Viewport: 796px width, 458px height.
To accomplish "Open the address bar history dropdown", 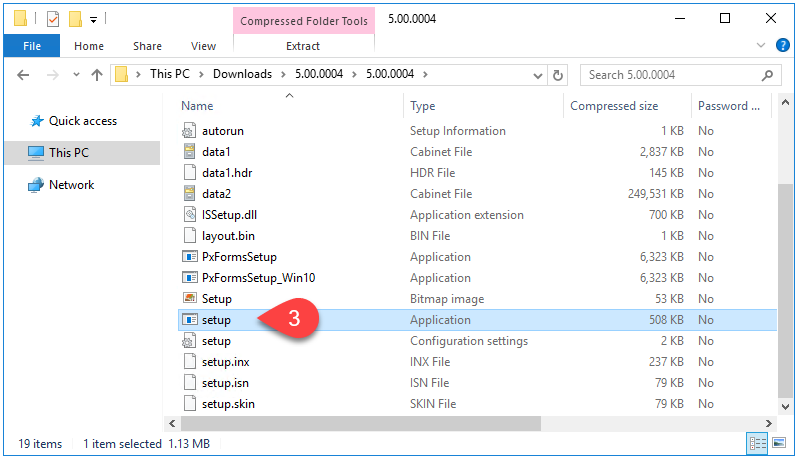I will pos(538,76).
